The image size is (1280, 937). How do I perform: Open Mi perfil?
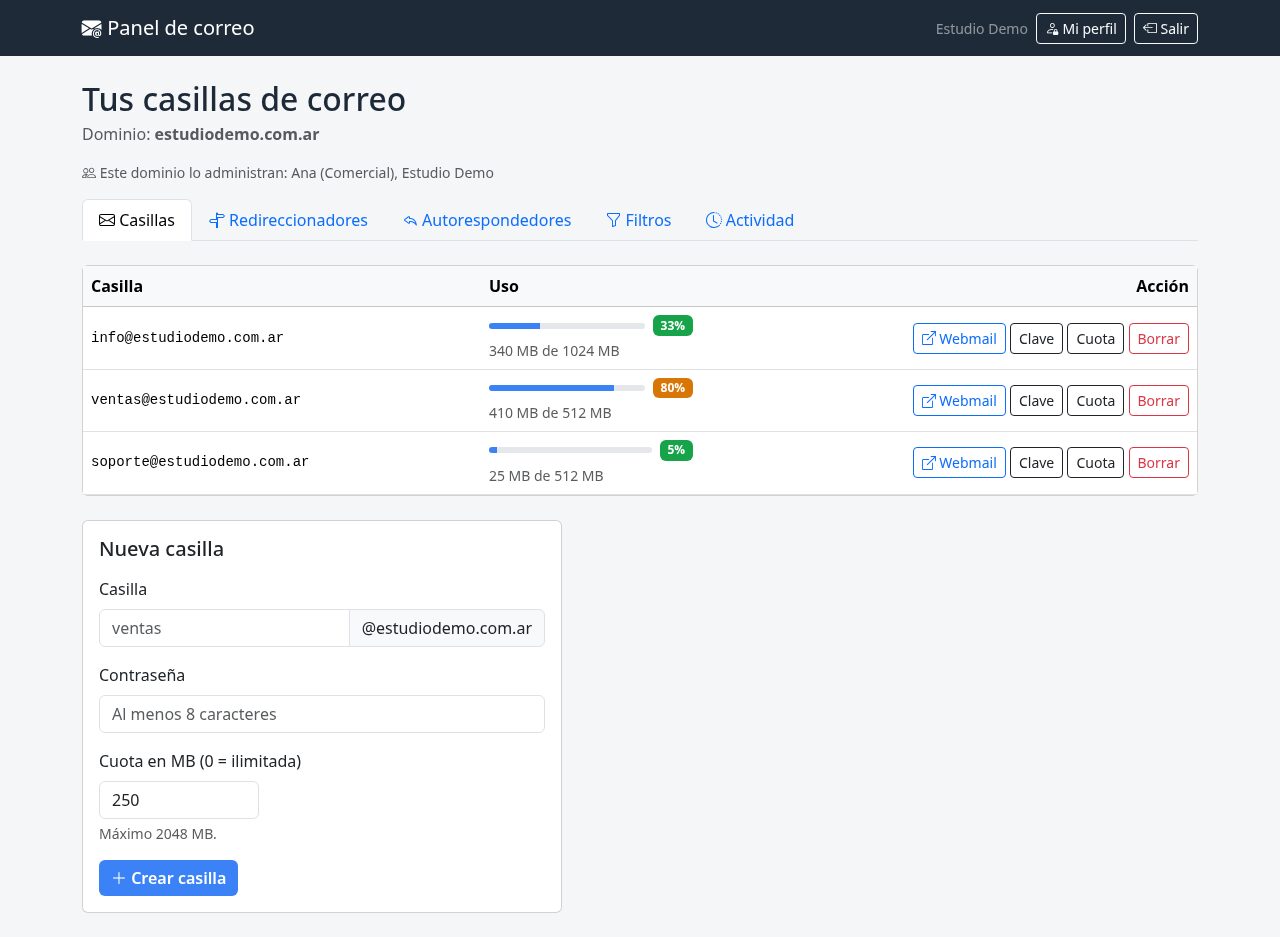click(1081, 29)
